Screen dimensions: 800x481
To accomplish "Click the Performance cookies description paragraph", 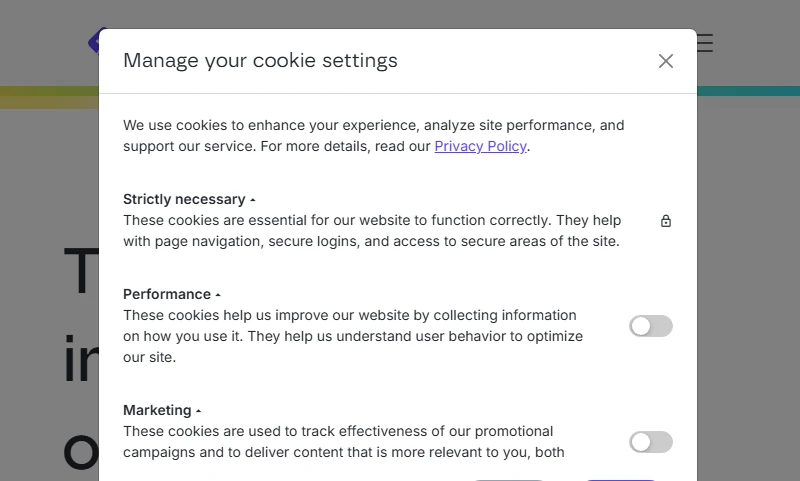I will click(x=353, y=336).
